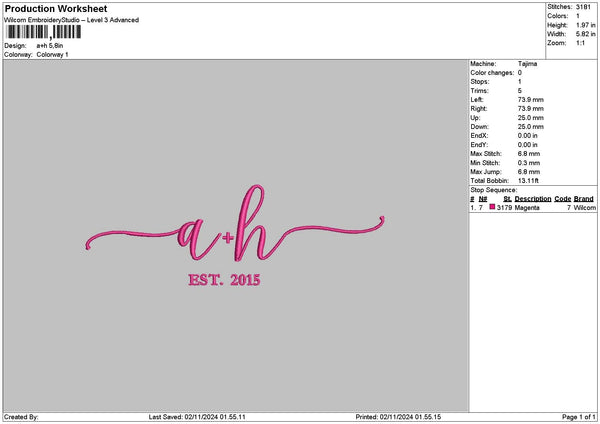Click the Max Jump value
The image size is (600, 424).
click(529, 172)
